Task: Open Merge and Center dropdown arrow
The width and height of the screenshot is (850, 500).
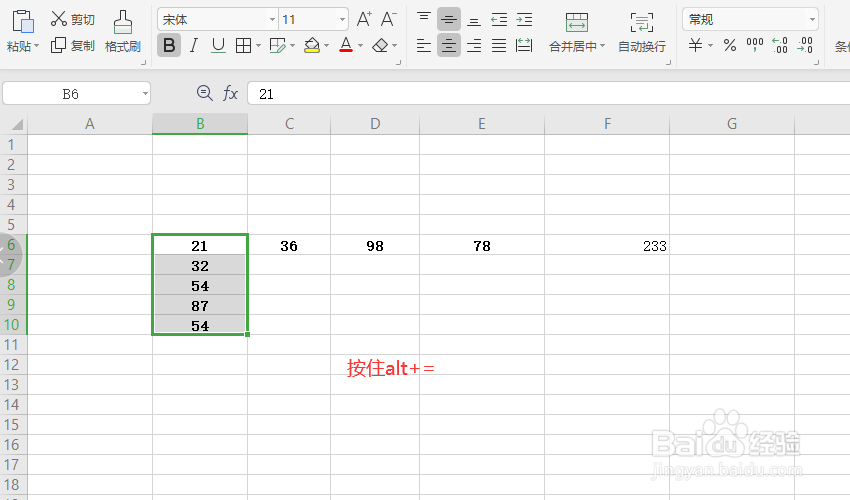Action: (x=602, y=46)
